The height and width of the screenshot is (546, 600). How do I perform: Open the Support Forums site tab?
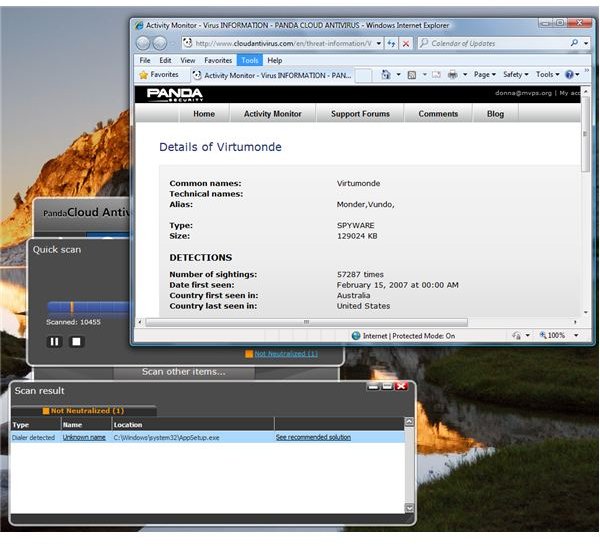point(360,114)
